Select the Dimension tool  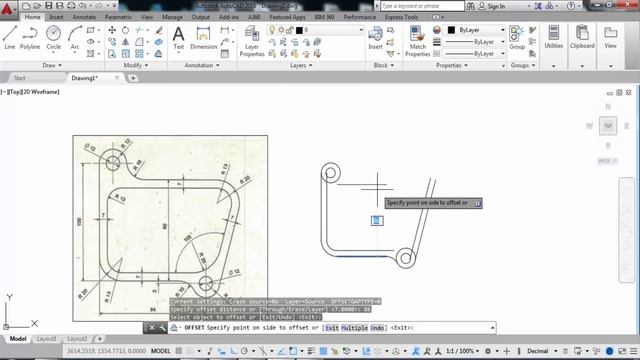coord(203,38)
